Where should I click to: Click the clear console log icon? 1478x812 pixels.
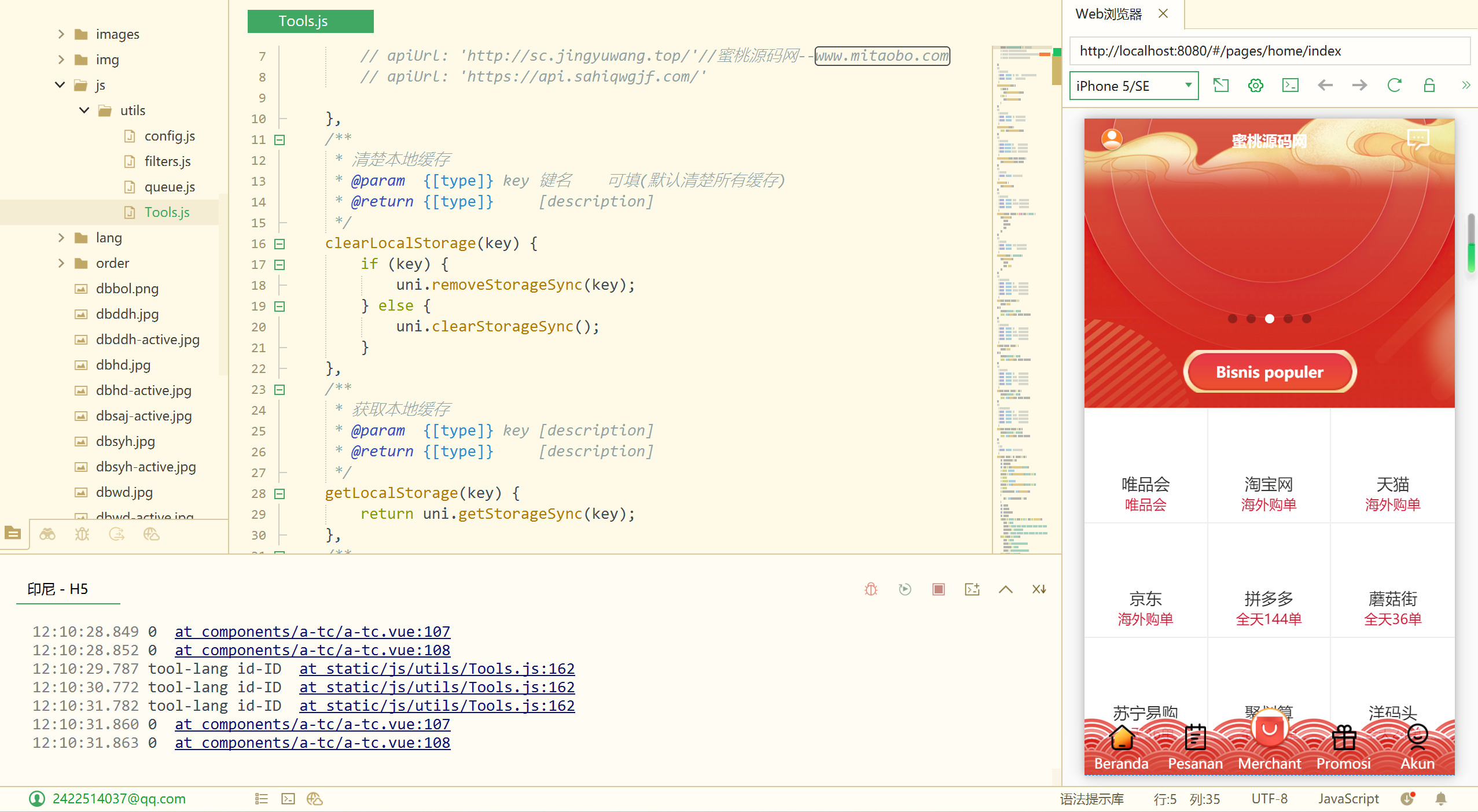point(1039,589)
